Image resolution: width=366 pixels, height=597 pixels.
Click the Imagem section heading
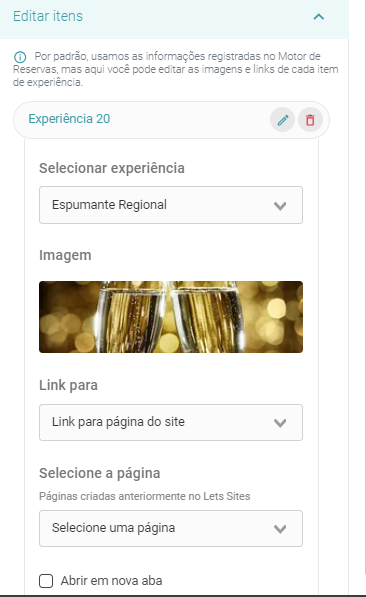point(65,255)
